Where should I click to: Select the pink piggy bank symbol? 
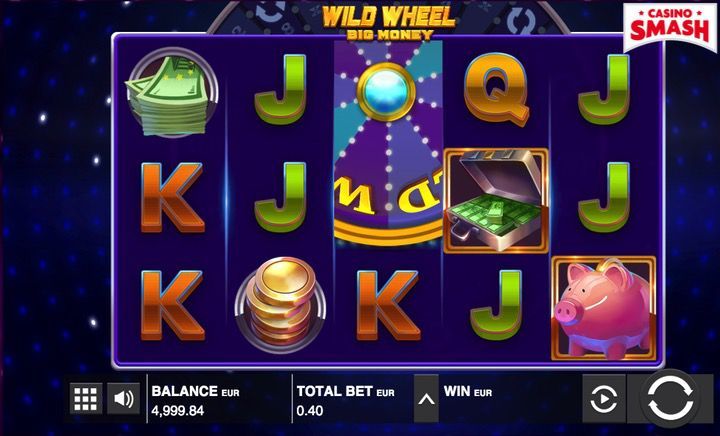click(x=603, y=308)
